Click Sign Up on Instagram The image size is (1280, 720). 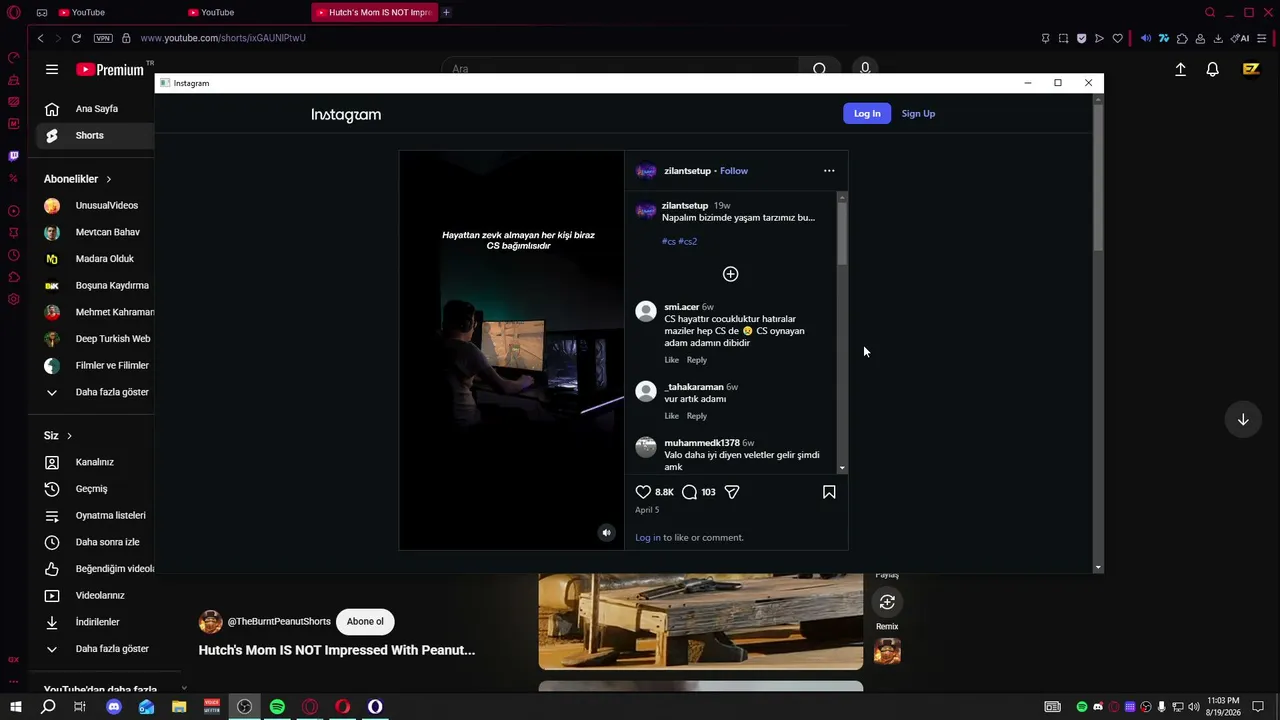coord(918,114)
